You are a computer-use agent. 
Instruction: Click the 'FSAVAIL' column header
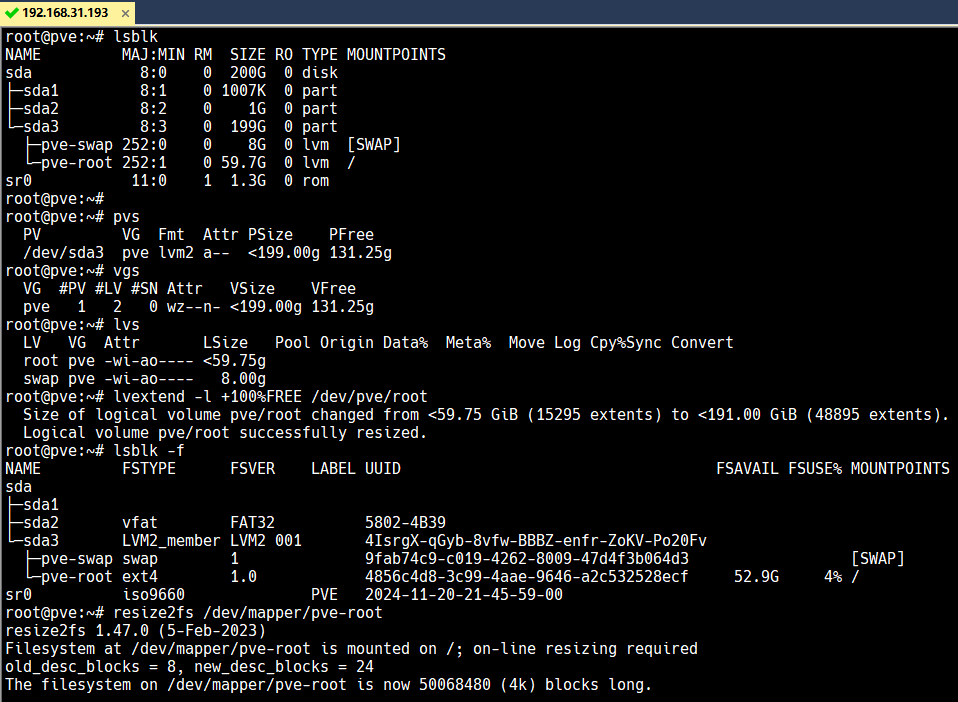pos(747,469)
